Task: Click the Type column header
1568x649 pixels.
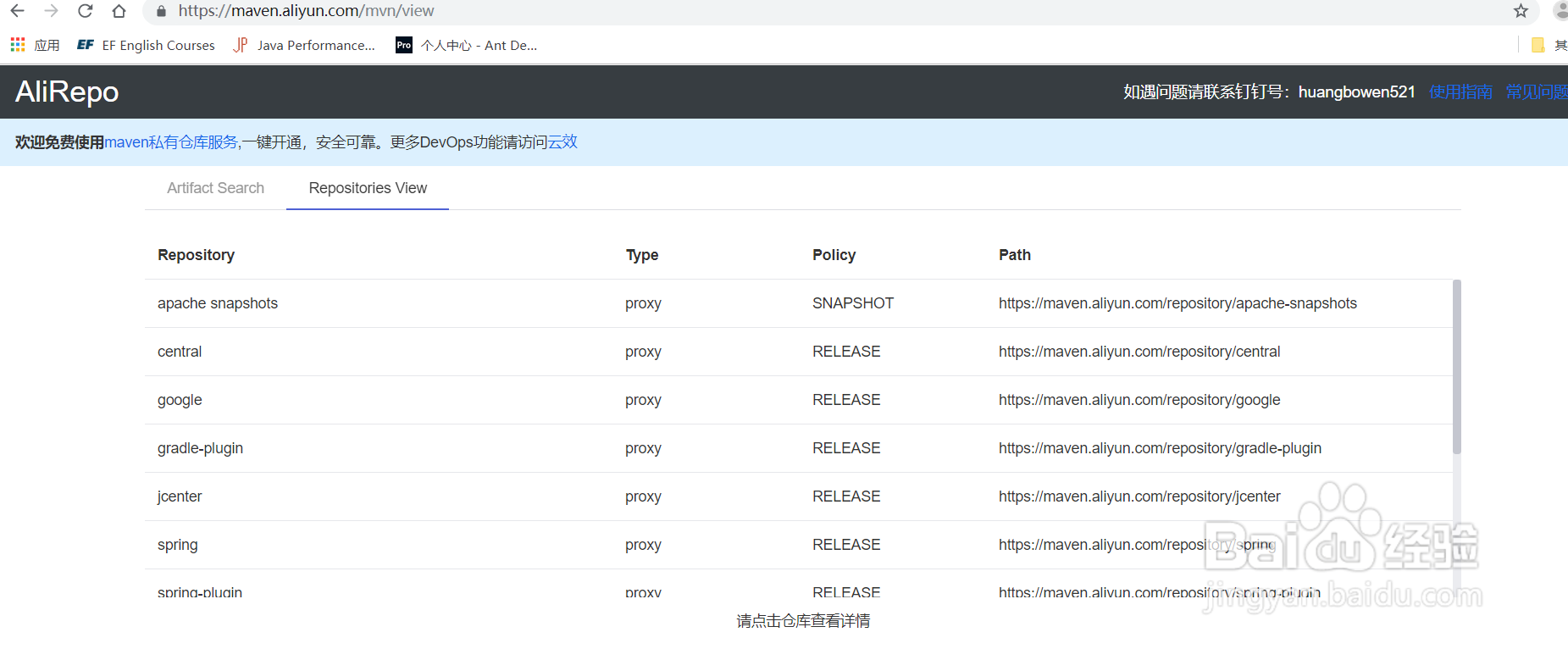Action: point(642,255)
